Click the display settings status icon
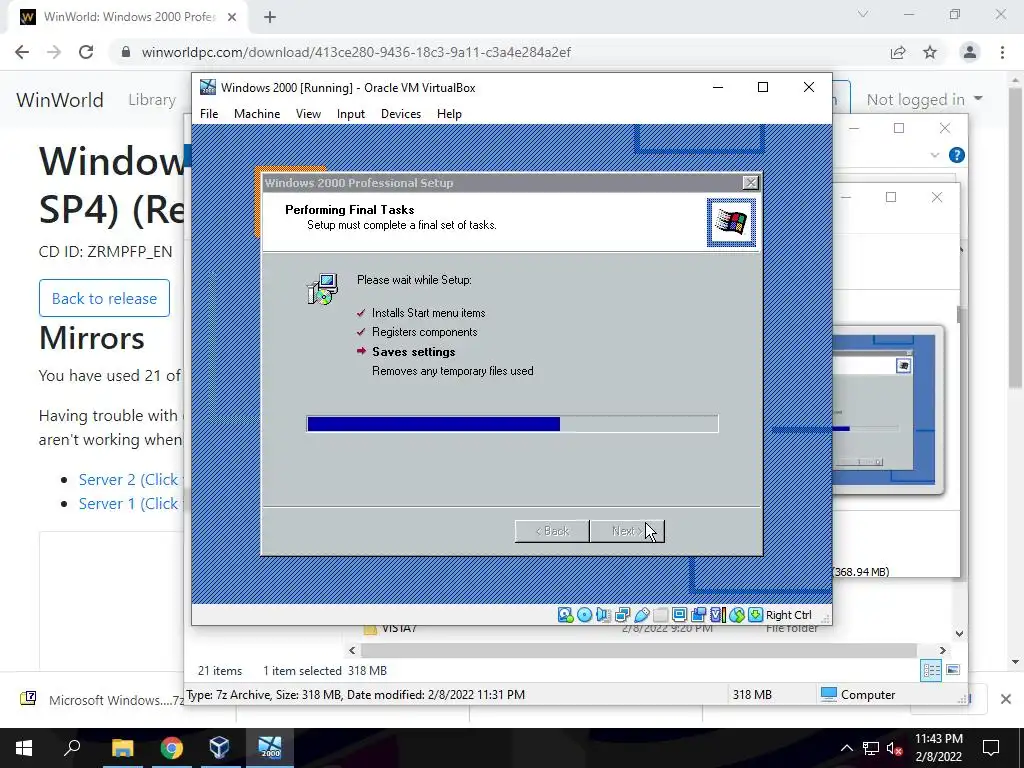Screen dimensions: 1024x768 (679, 615)
